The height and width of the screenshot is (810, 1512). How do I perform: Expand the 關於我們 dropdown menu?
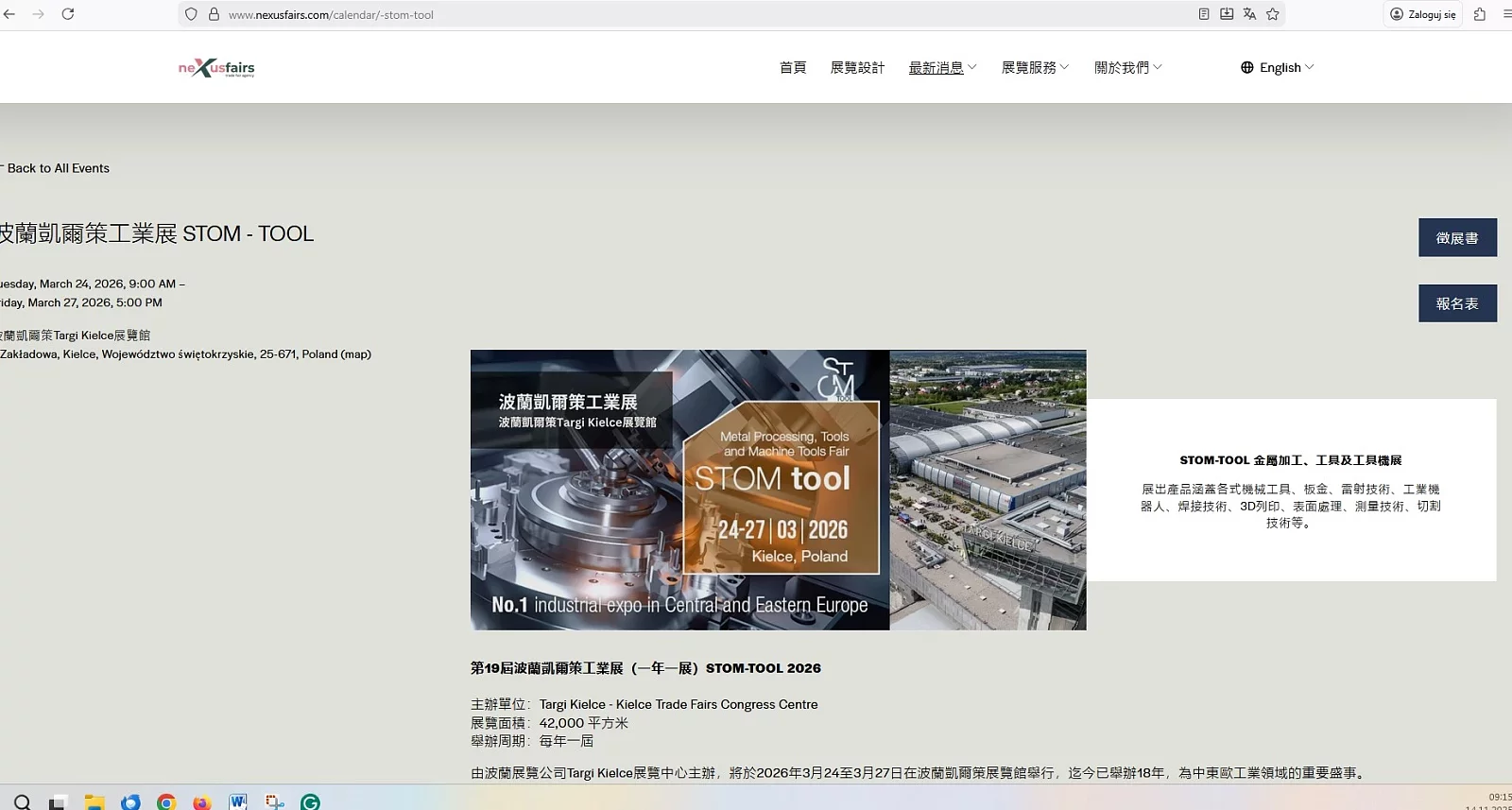1127,68
